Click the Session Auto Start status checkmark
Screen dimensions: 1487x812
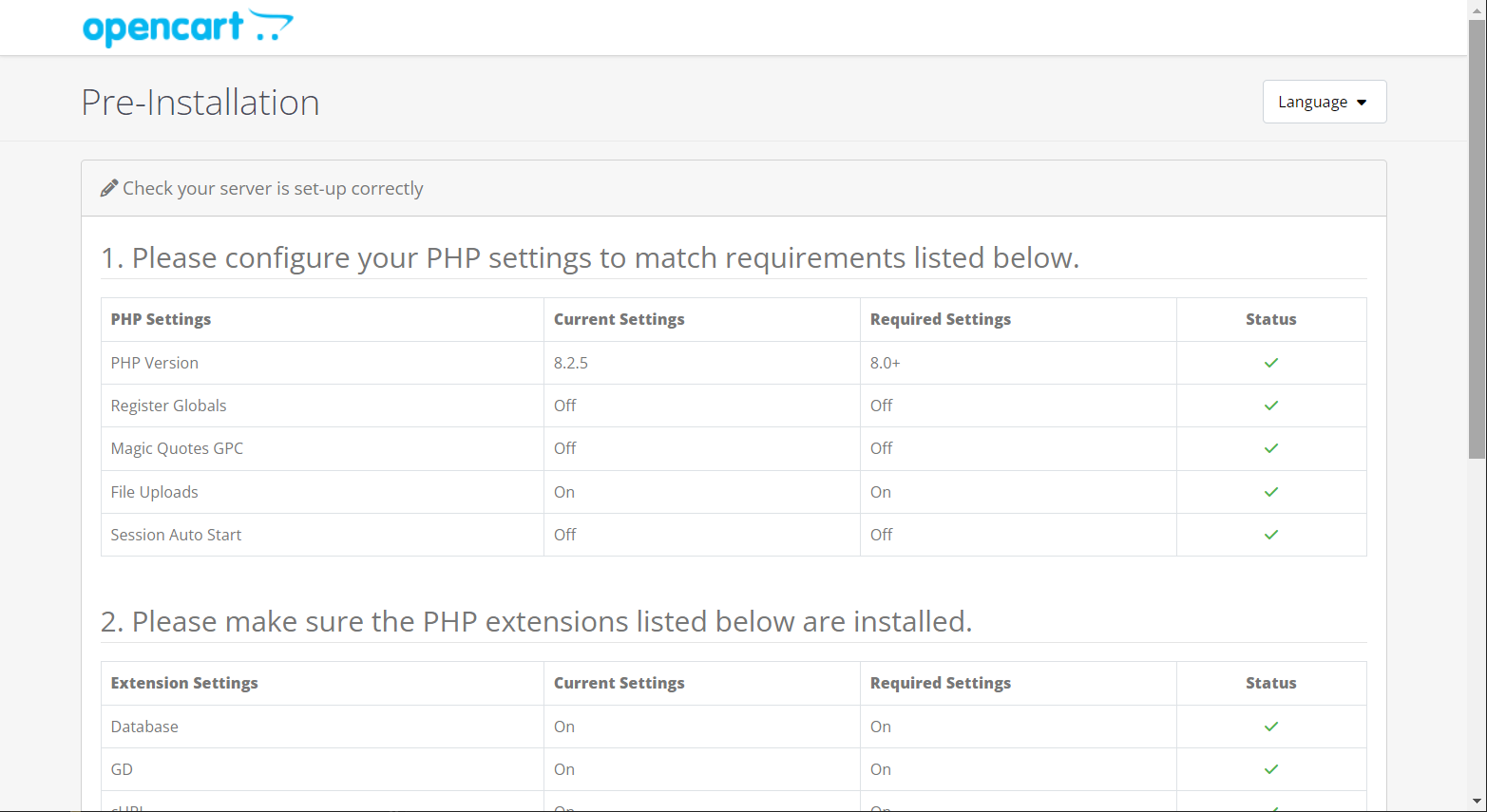point(1270,535)
